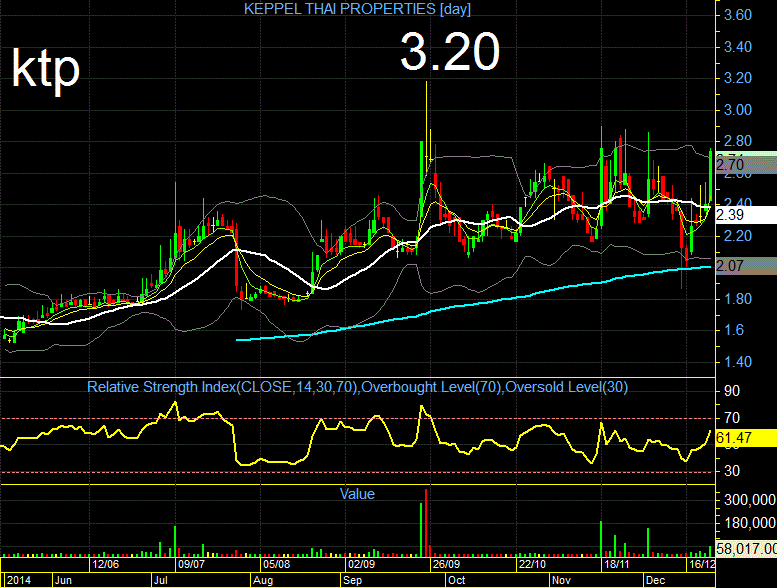Click the Oct month label
The image size is (777, 588).
(456, 580)
